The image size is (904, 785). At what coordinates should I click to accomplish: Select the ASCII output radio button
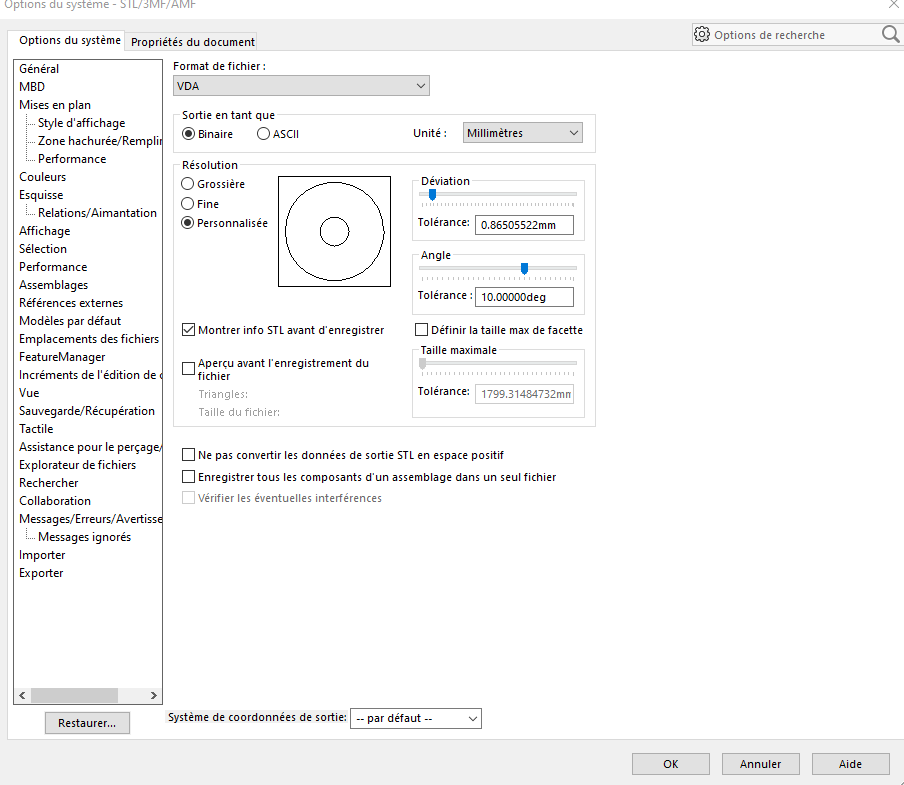pos(264,133)
